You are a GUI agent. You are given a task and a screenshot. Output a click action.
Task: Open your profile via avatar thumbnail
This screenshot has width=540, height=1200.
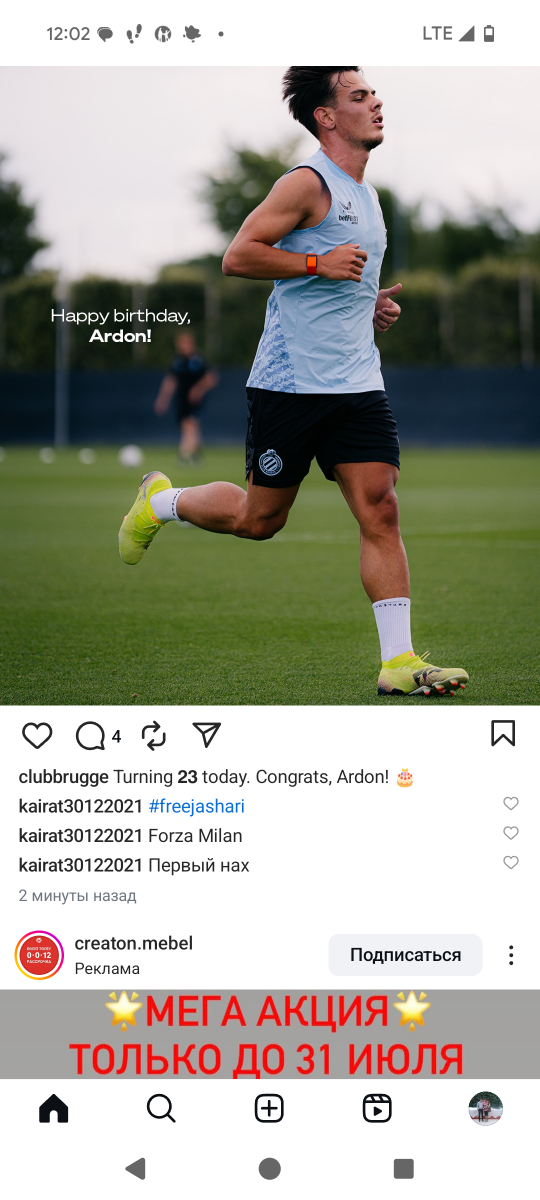point(486,1108)
